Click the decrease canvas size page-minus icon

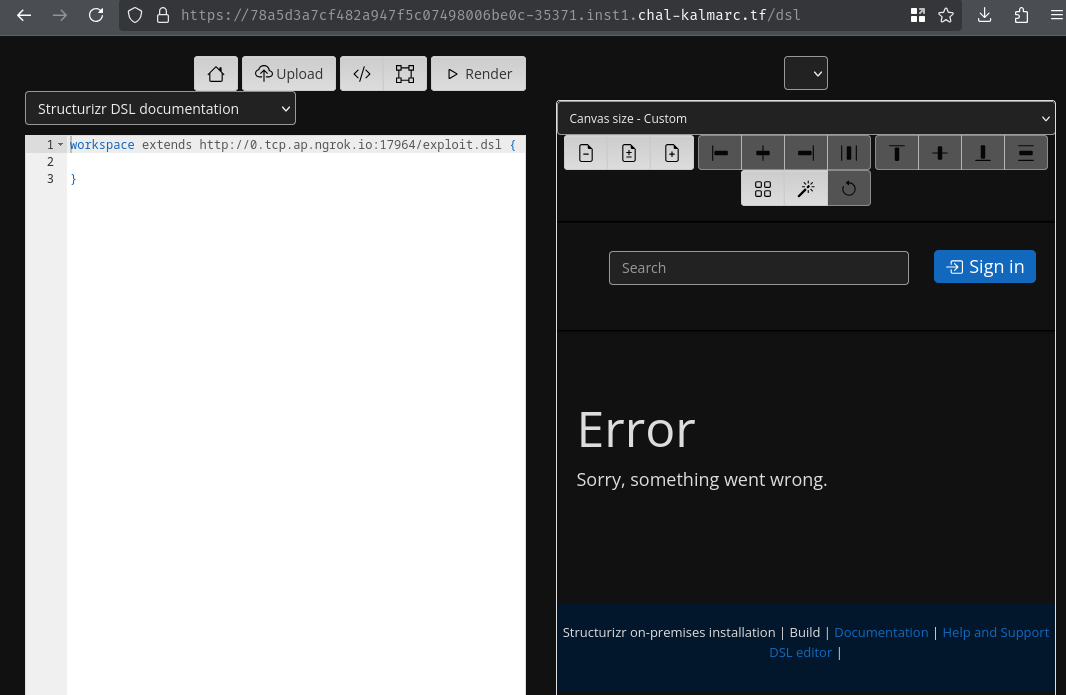[x=586, y=153]
